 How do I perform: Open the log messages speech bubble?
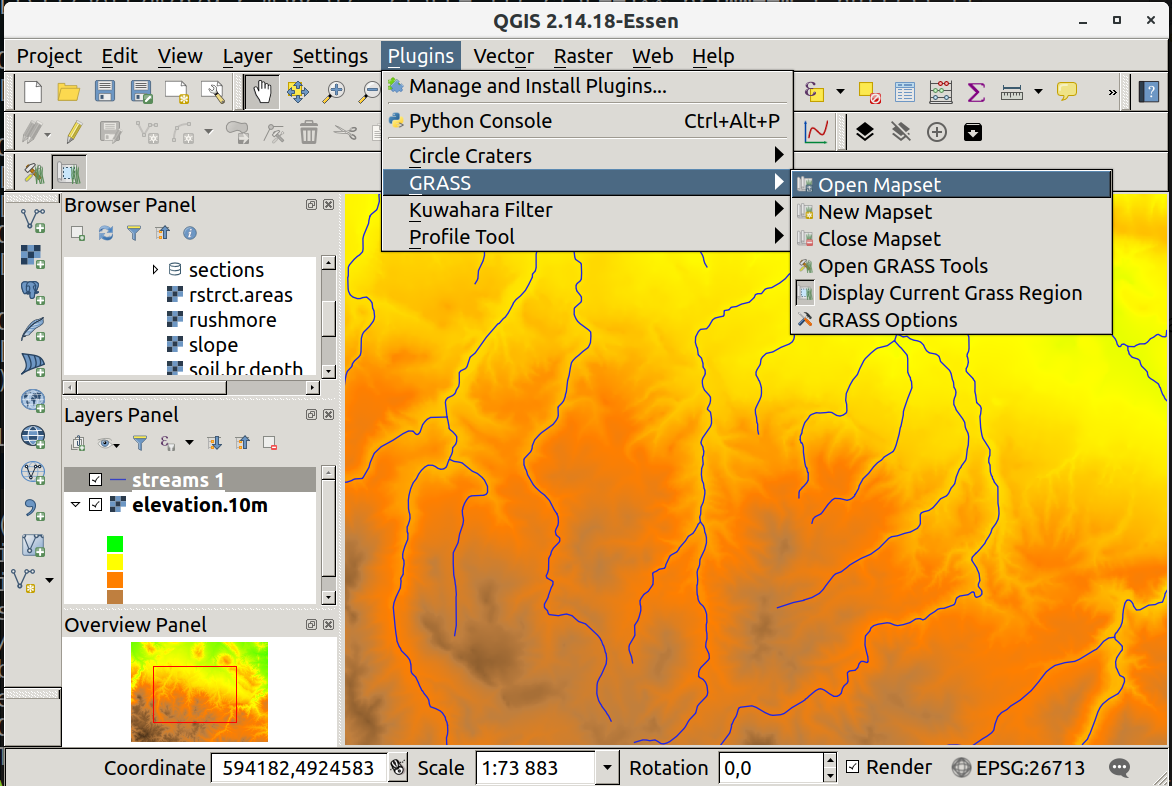(1119, 767)
